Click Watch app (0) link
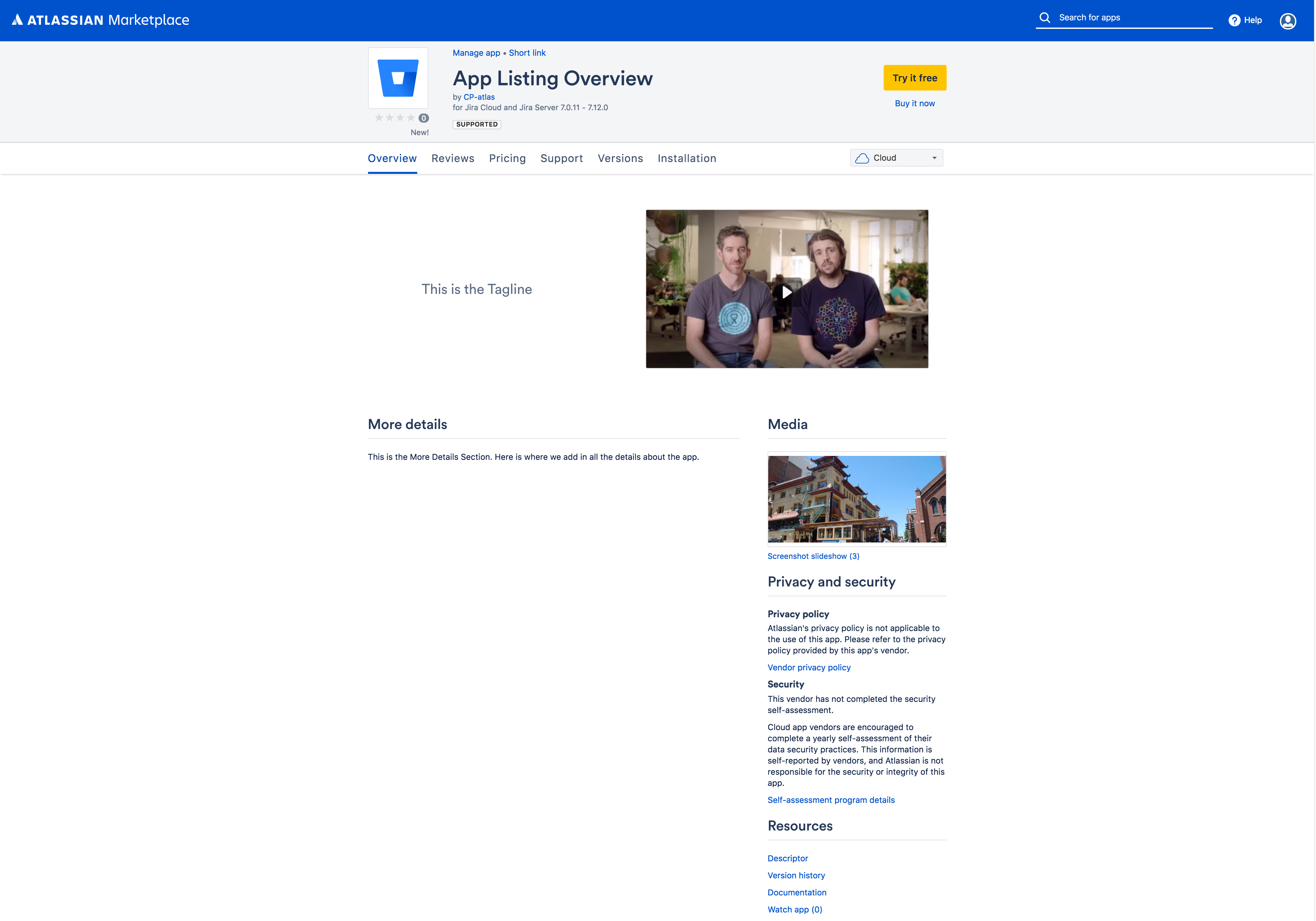This screenshot has width=1316, height=921. (794, 910)
